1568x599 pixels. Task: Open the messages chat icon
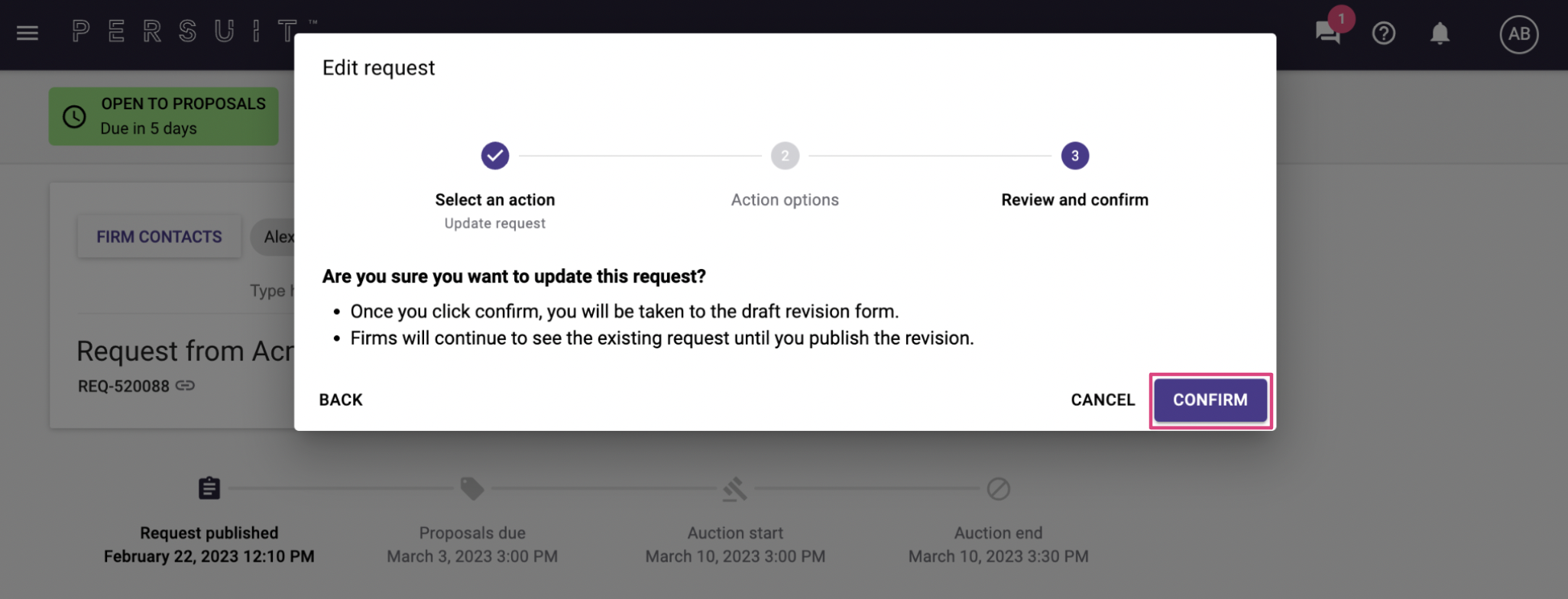tap(1327, 33)
